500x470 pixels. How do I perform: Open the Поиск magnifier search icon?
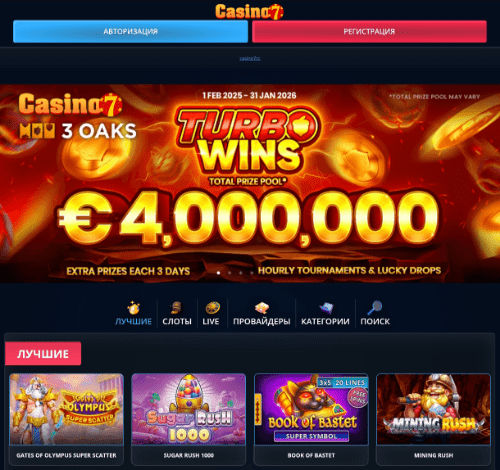(x=375, y=308)
